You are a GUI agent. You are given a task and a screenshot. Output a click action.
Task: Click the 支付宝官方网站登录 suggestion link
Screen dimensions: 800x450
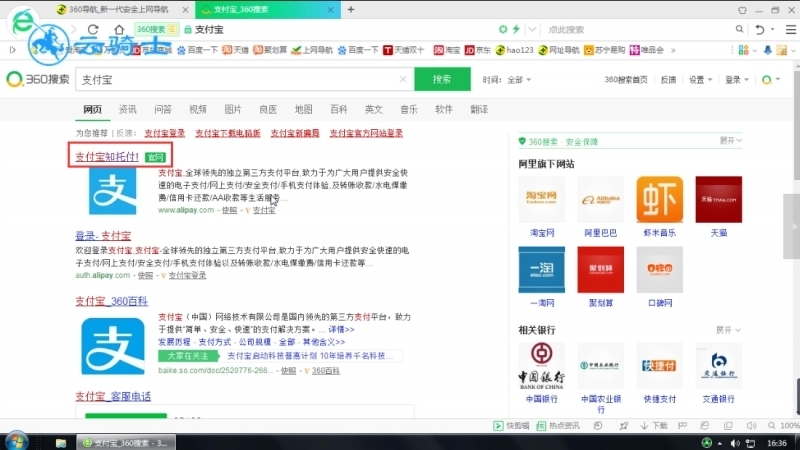(x=366, y=133)
